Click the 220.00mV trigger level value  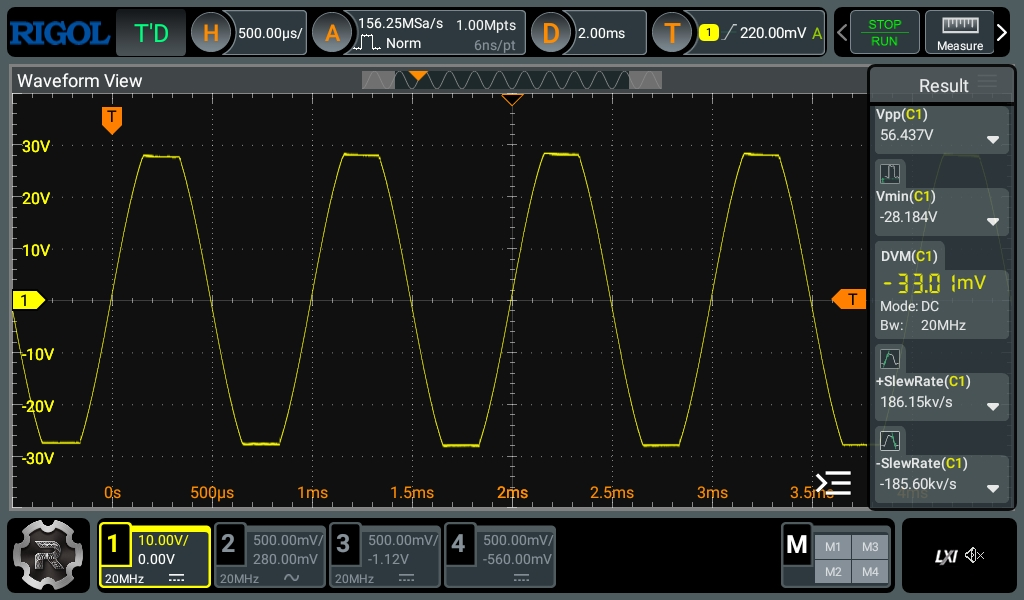[x=773, y=33]
